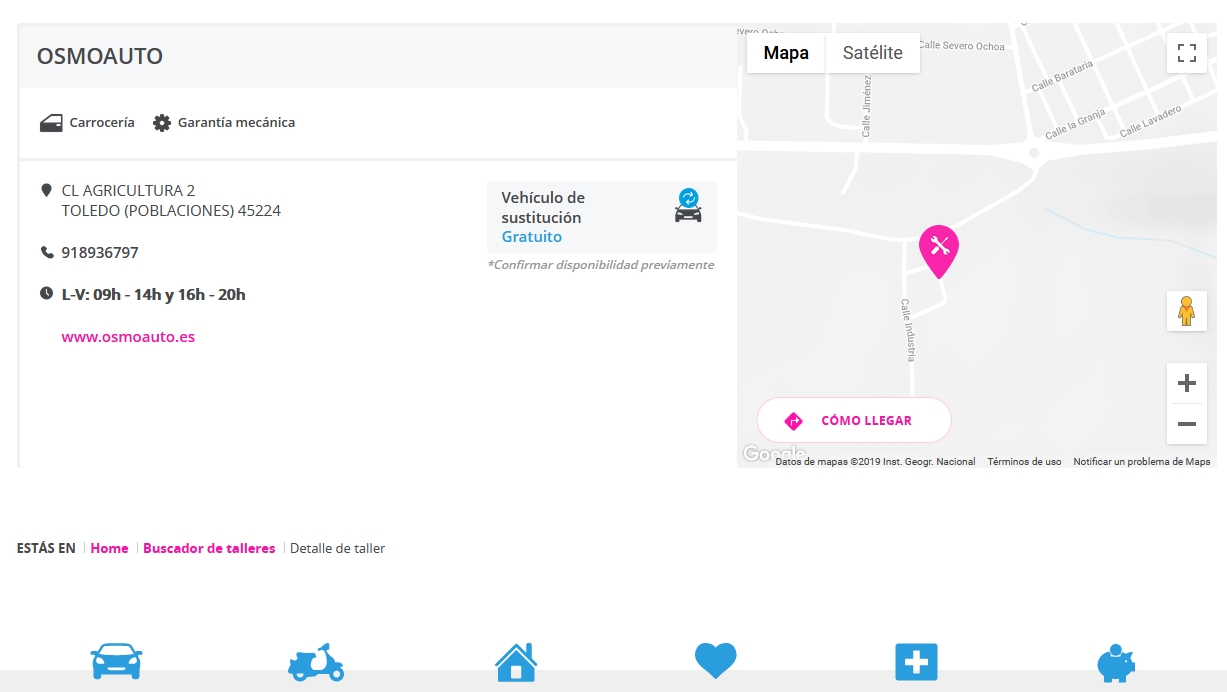Click the piggy bank savings icon

(x=1116, y=662)
